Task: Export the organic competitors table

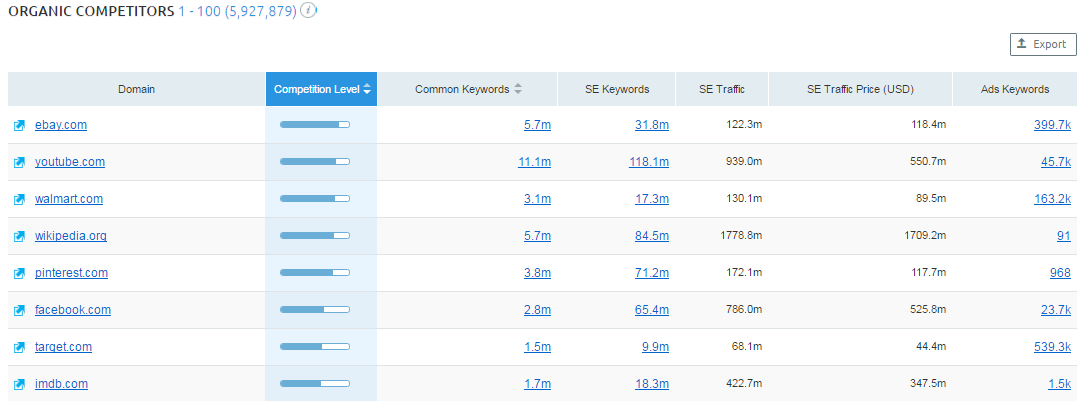Action: point(1043,44)
